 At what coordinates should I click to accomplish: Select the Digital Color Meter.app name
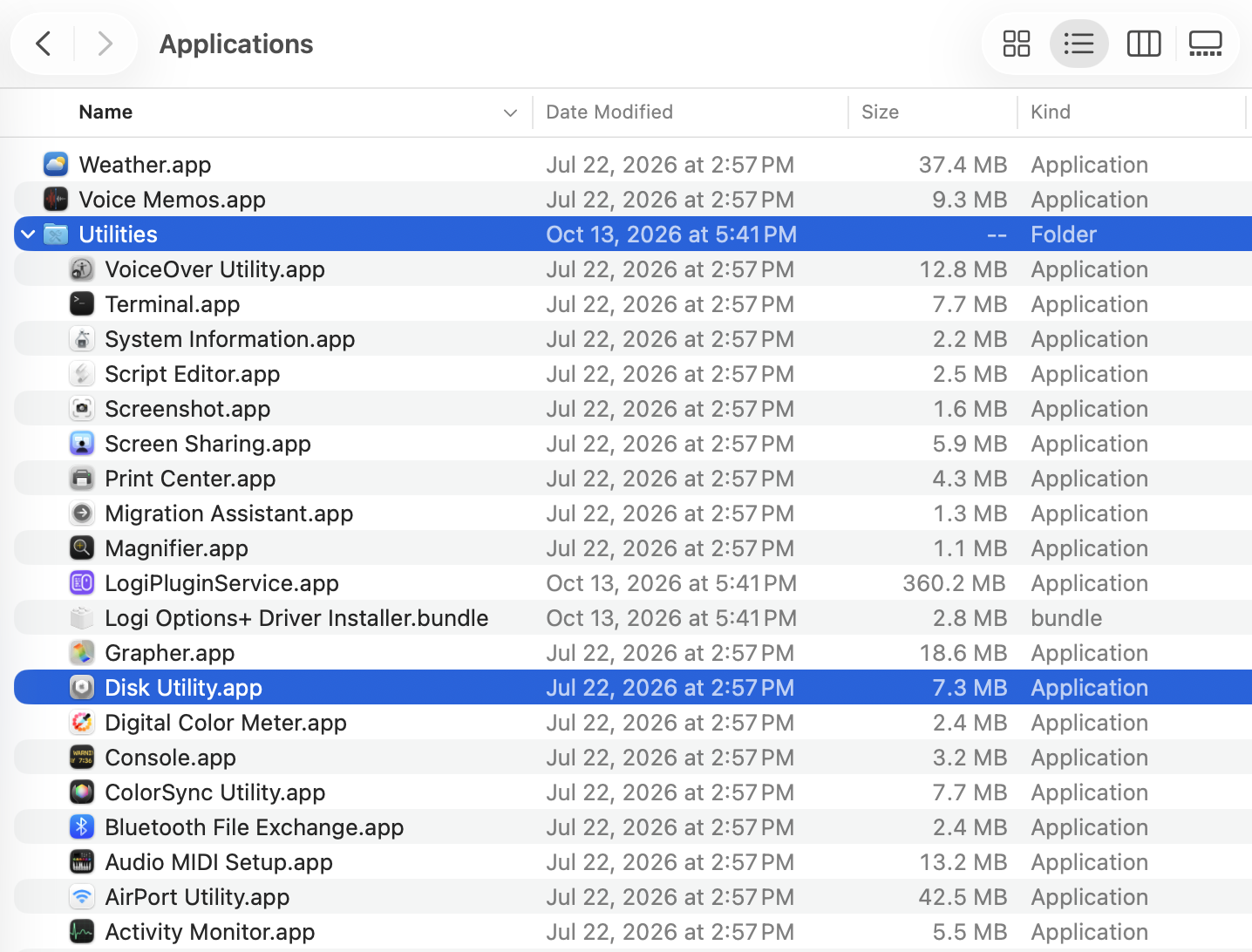(x=225, y=723)
